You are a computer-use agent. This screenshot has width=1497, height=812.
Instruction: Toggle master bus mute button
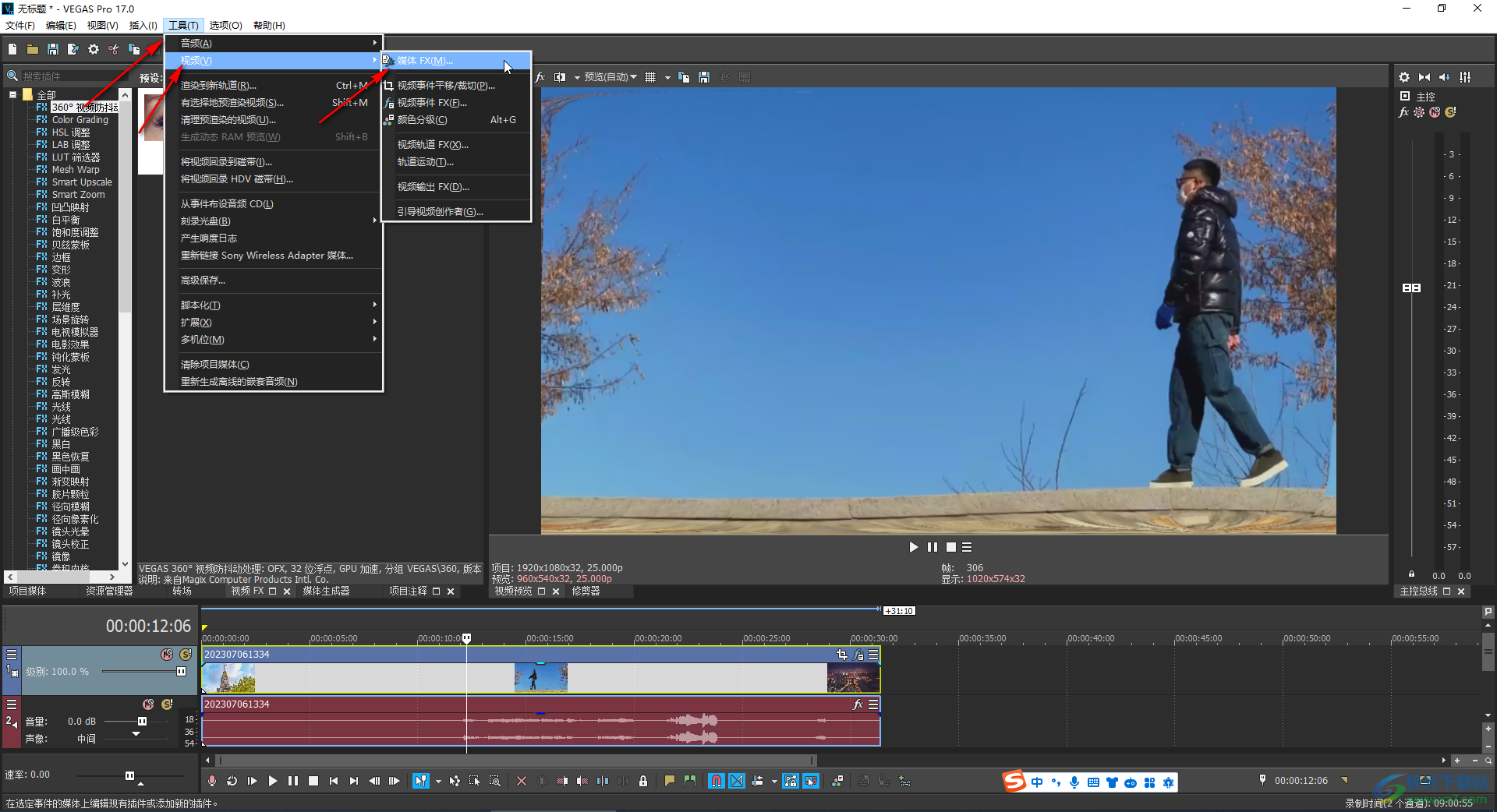click(x=1435, y=112)
